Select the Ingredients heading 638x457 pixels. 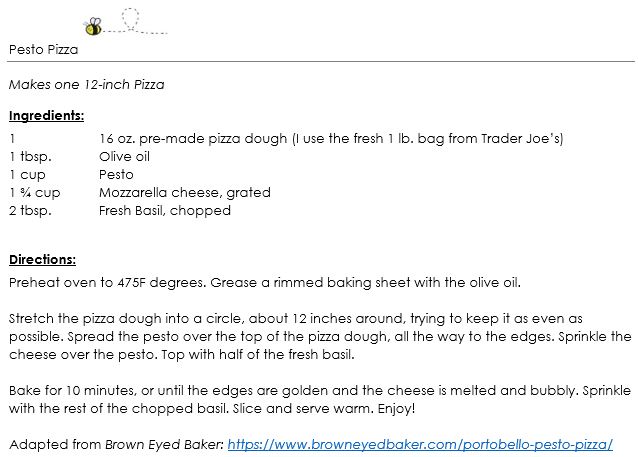coord(46,116)
